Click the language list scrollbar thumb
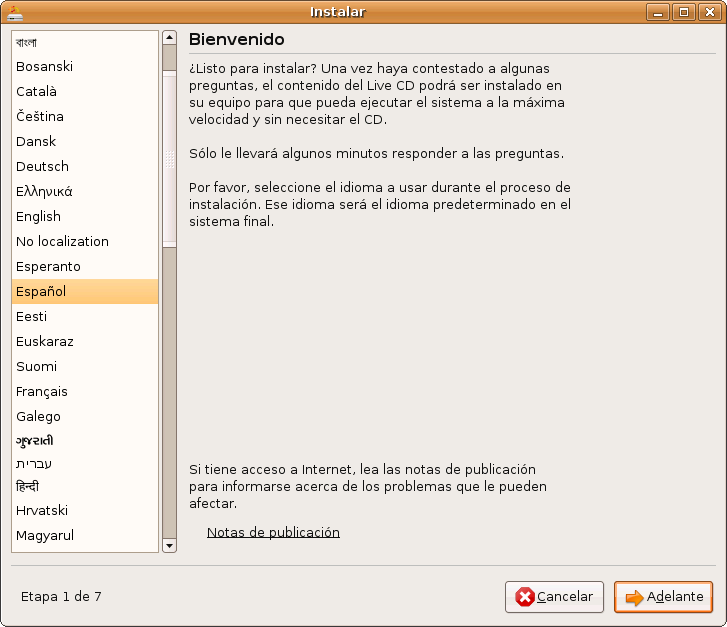The width and height of the screenshot is (727, 627). (x=170, y=159)
